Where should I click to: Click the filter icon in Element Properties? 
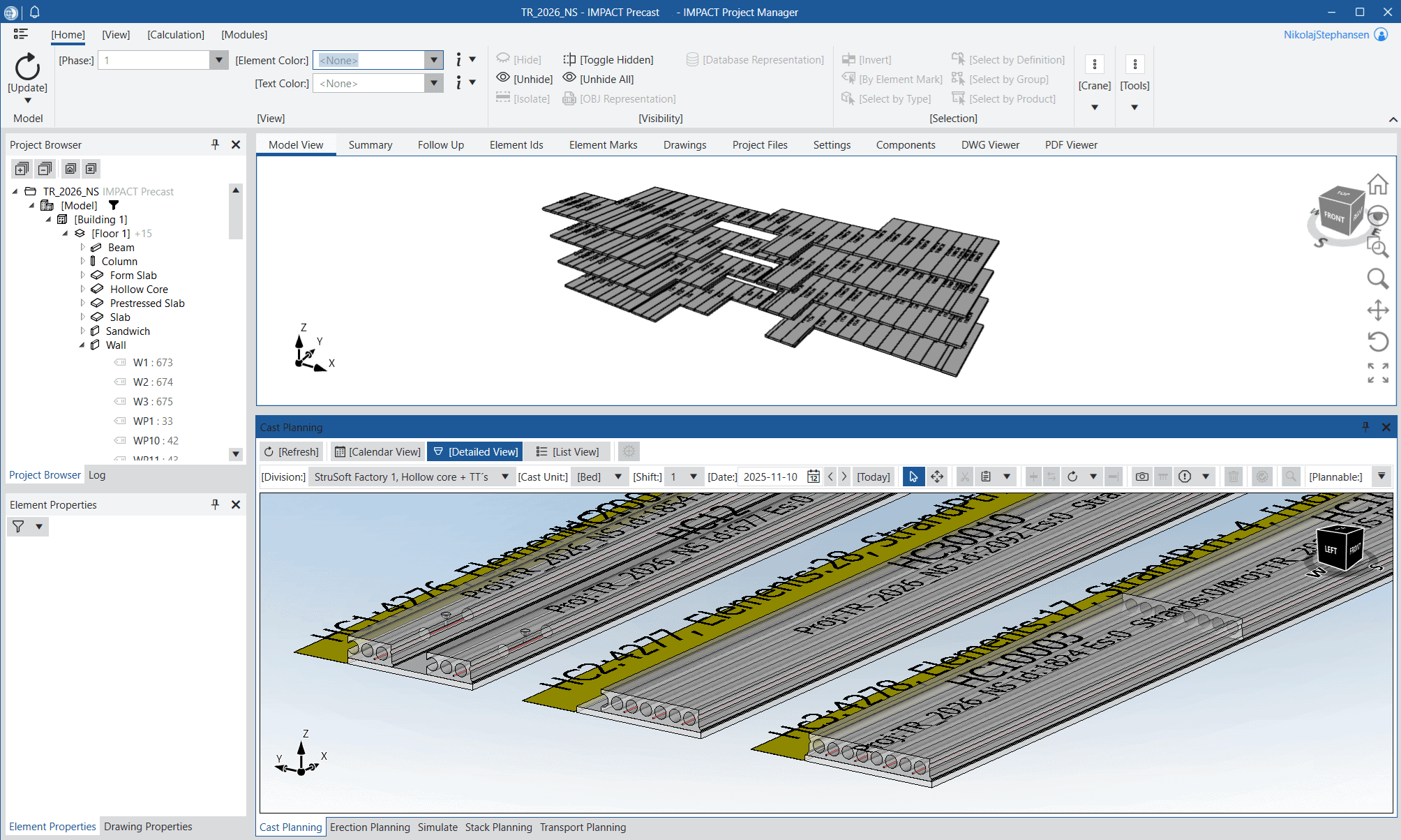[19, 527]
